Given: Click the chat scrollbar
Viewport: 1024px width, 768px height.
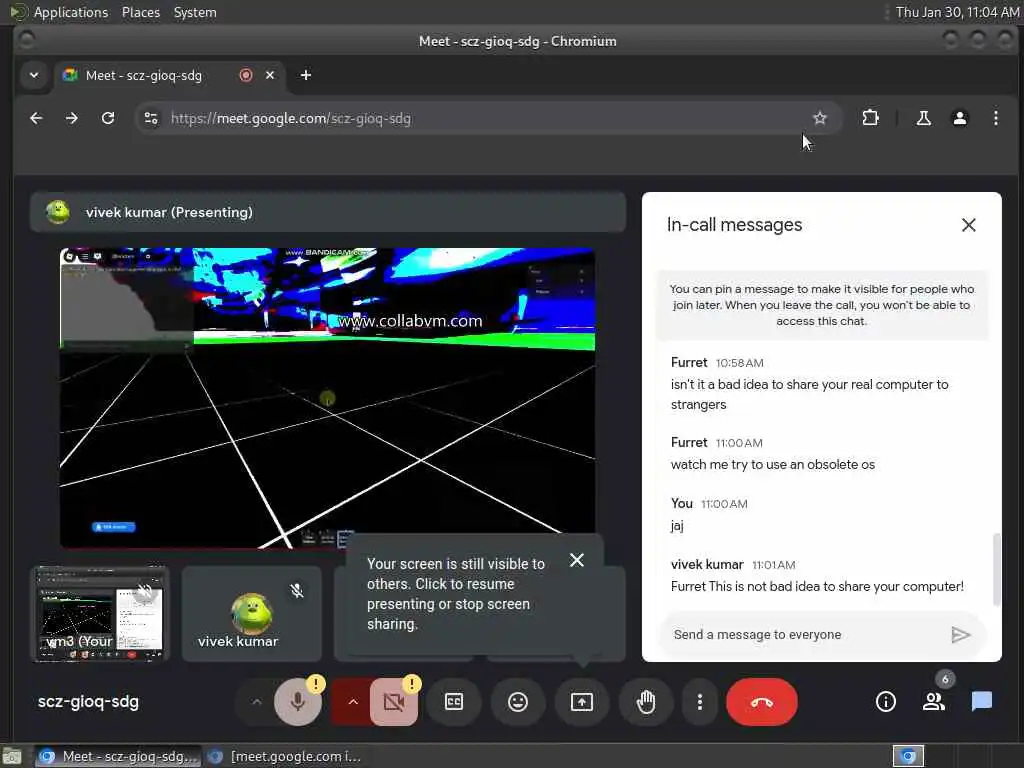Looking at the screenshot, I should click(996, 569).
